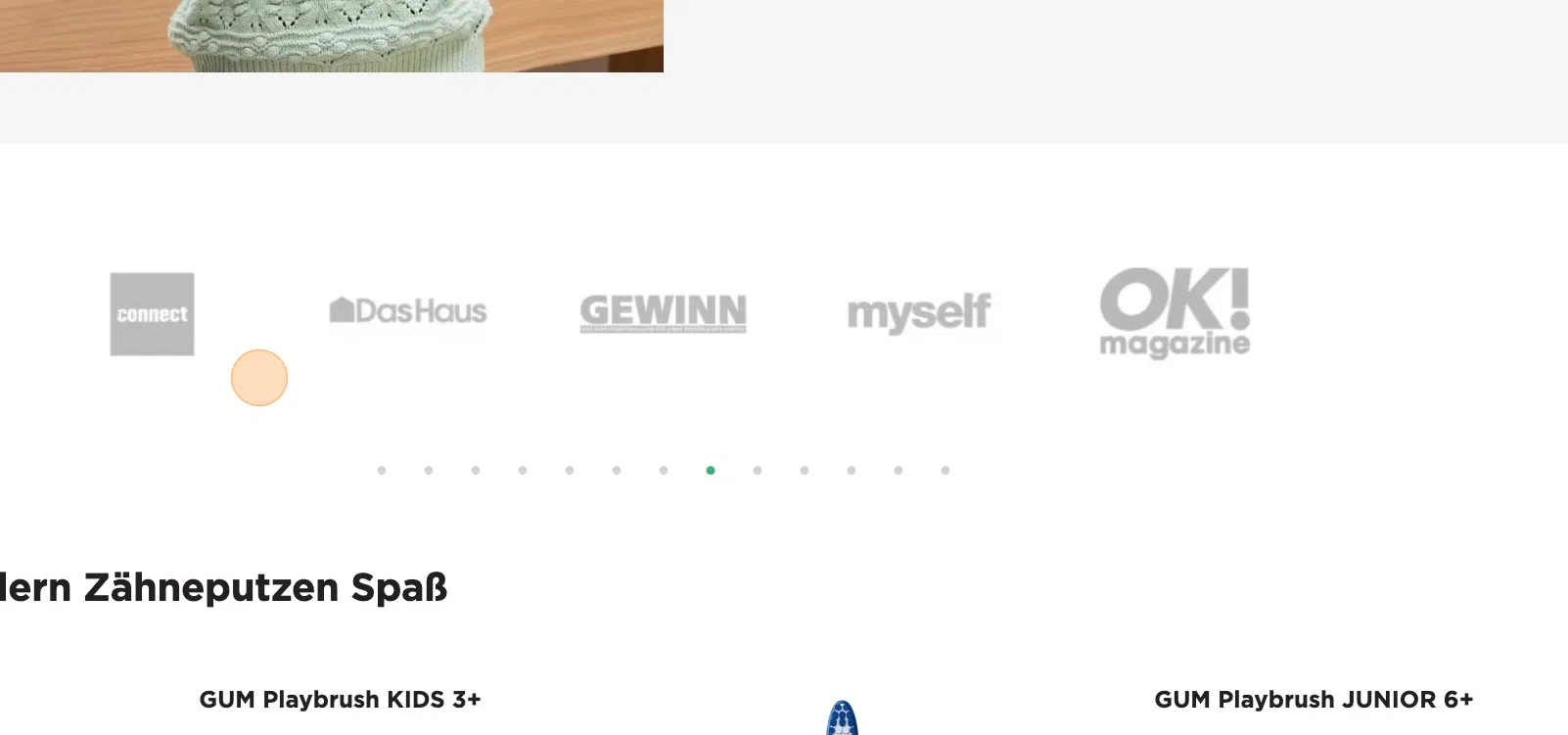Viewport: 1568px width, 735px height.
Task: Click the blue toothbrush product image
Action: click(843, 717)
